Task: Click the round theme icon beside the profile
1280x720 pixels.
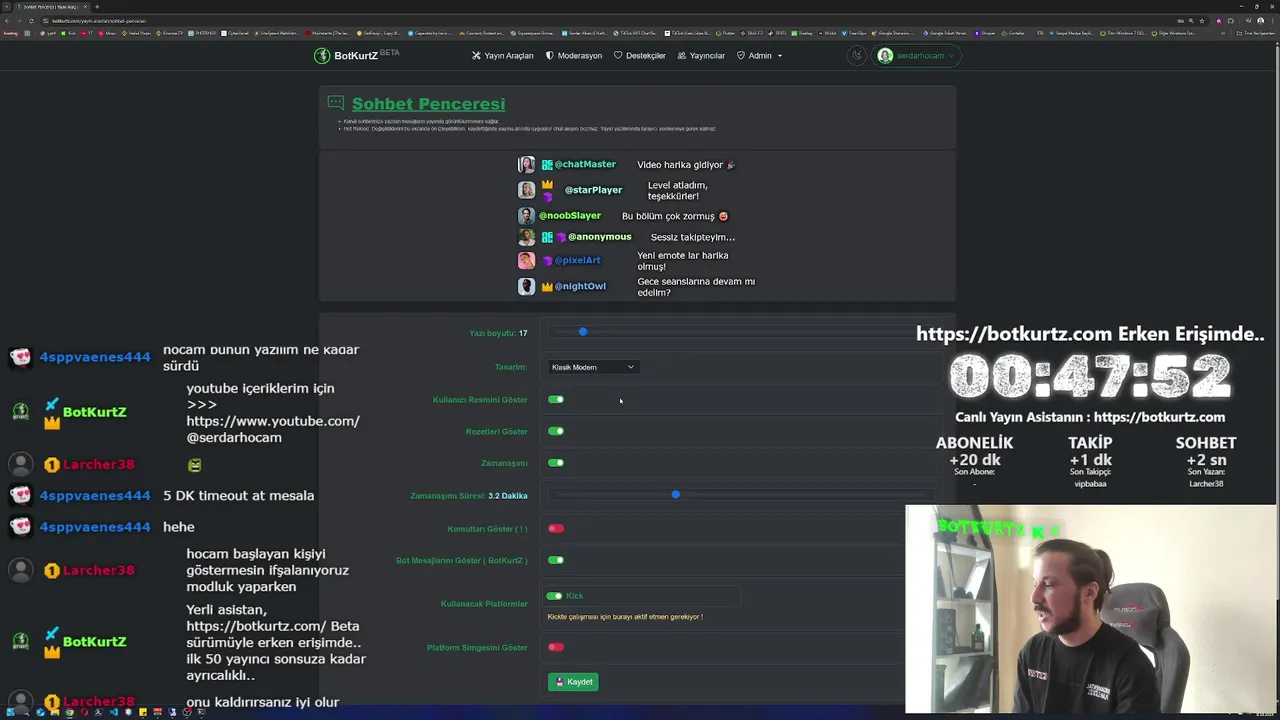Action: (x=856, y=56)
